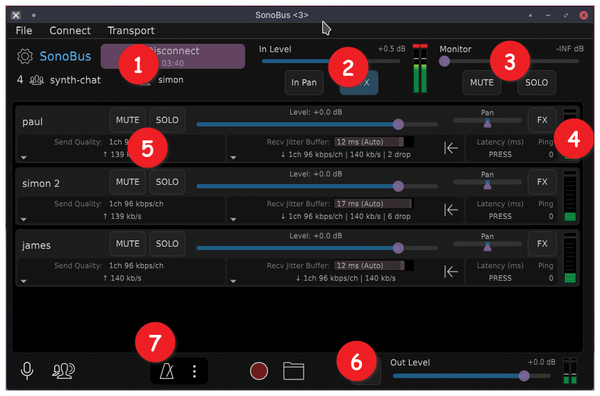
Task: Open the Transport menu
Action: 131,30
